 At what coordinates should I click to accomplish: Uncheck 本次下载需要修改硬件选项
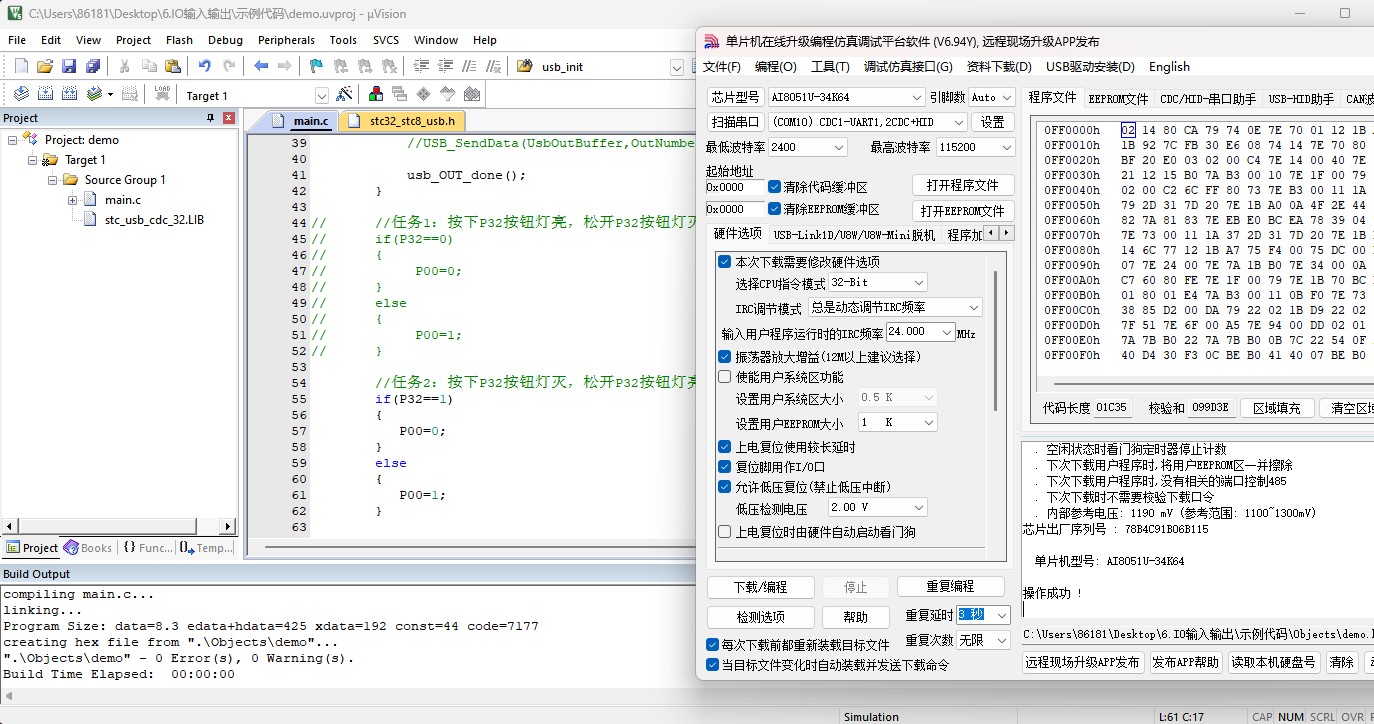(725, 262)
